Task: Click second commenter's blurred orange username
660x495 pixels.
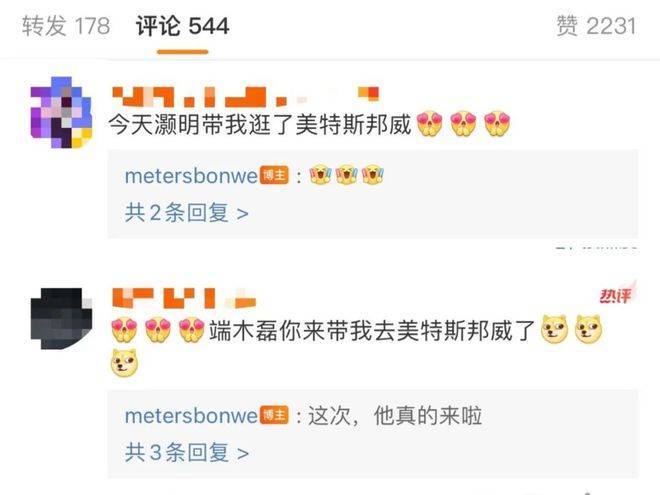Action: pos(184,298)
